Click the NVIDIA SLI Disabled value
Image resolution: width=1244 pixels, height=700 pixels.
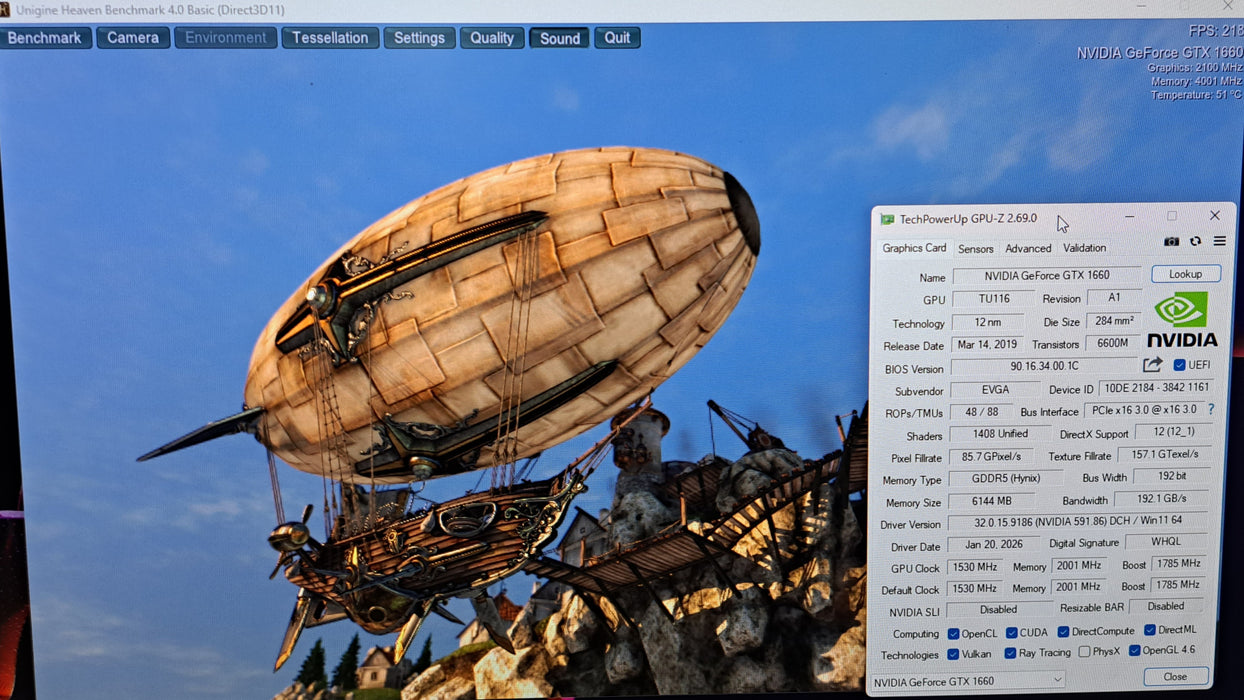click(x=999, y=609)
